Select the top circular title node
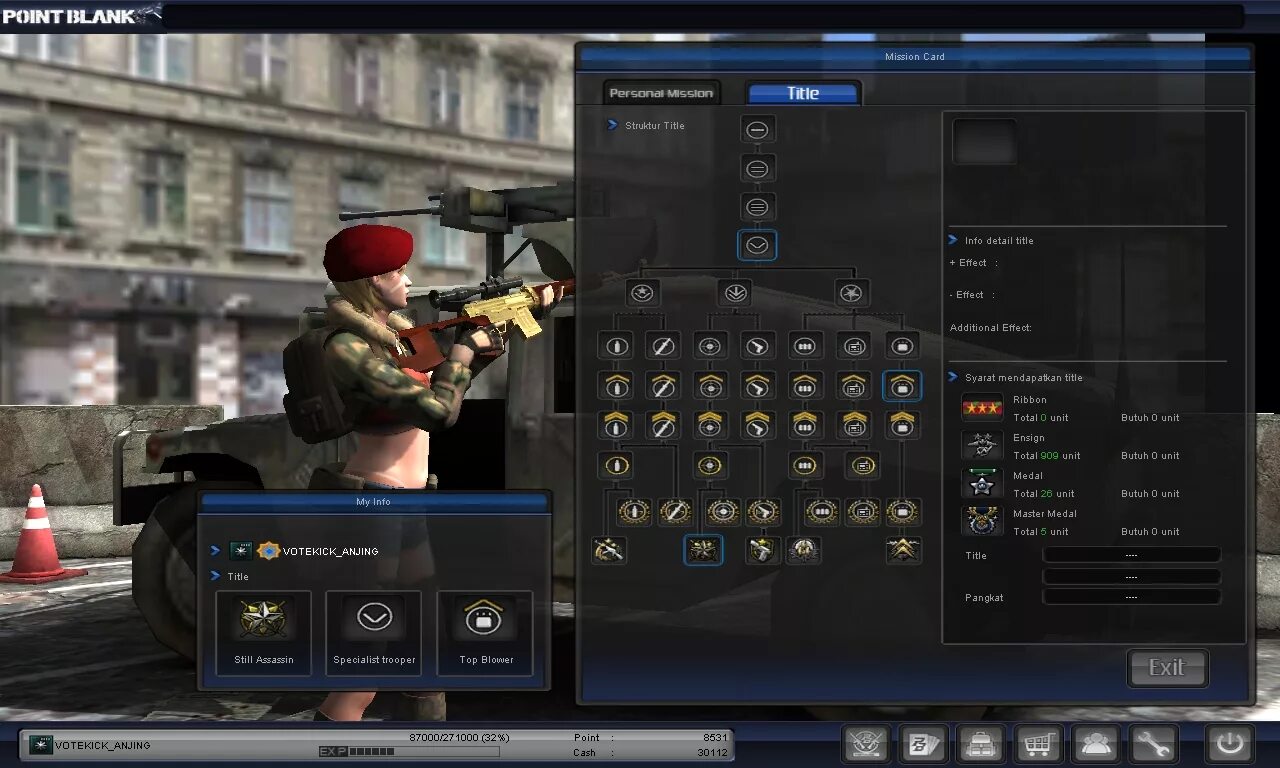Screen dimensions: 1280x768 click(757, 128)
